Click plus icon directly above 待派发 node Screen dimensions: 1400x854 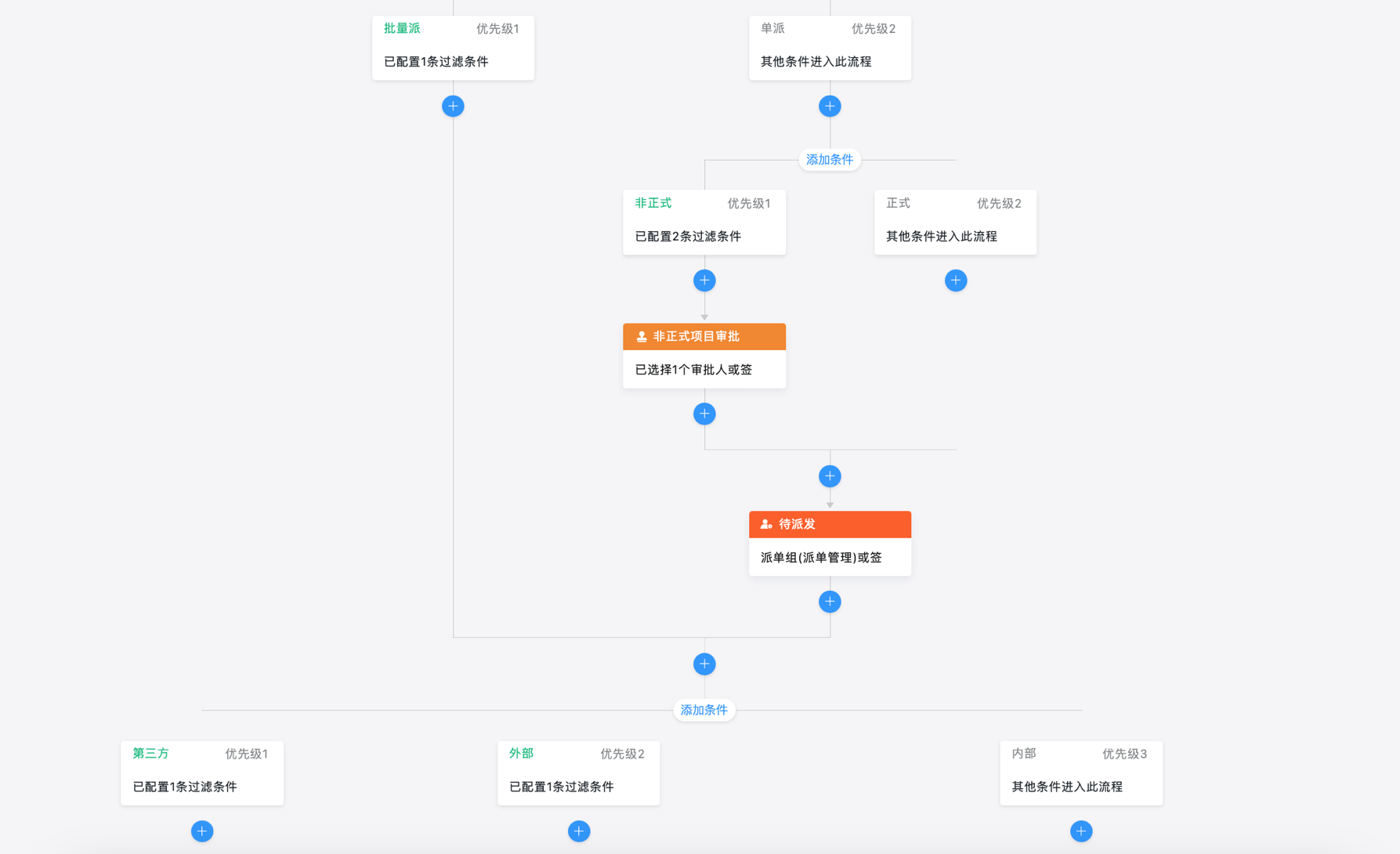[830, 476]
